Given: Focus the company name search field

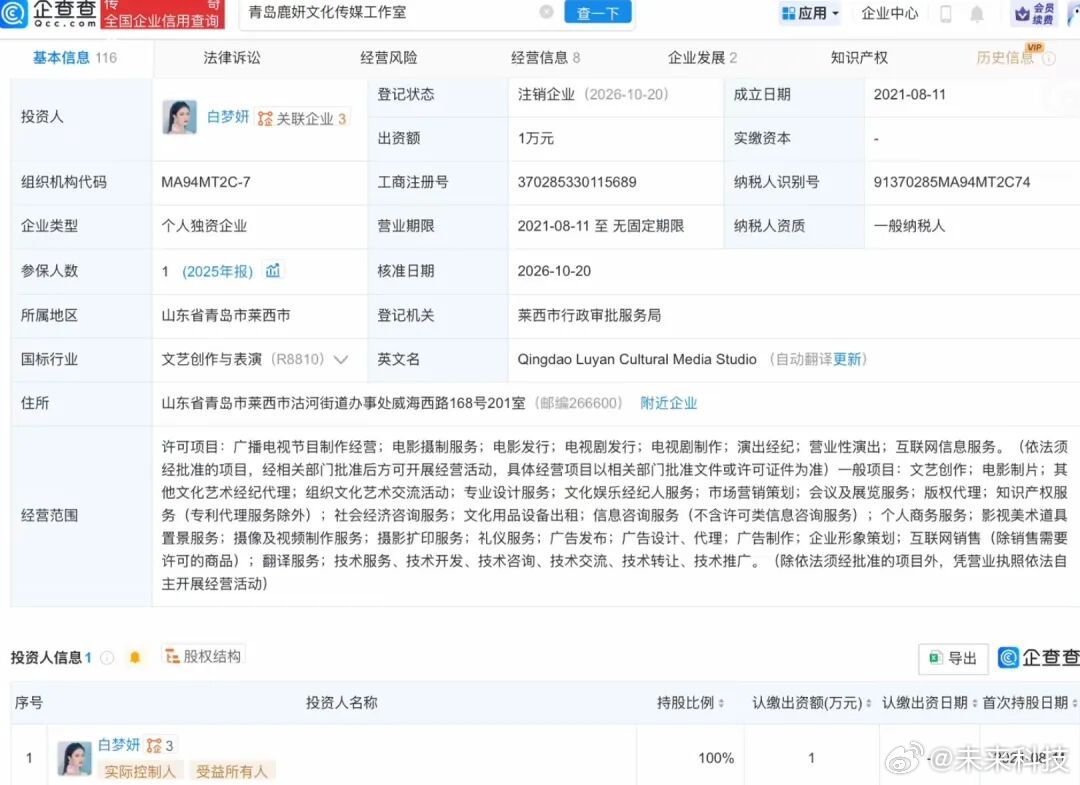Looking at the screenshot, I should [x=393, y=12].
